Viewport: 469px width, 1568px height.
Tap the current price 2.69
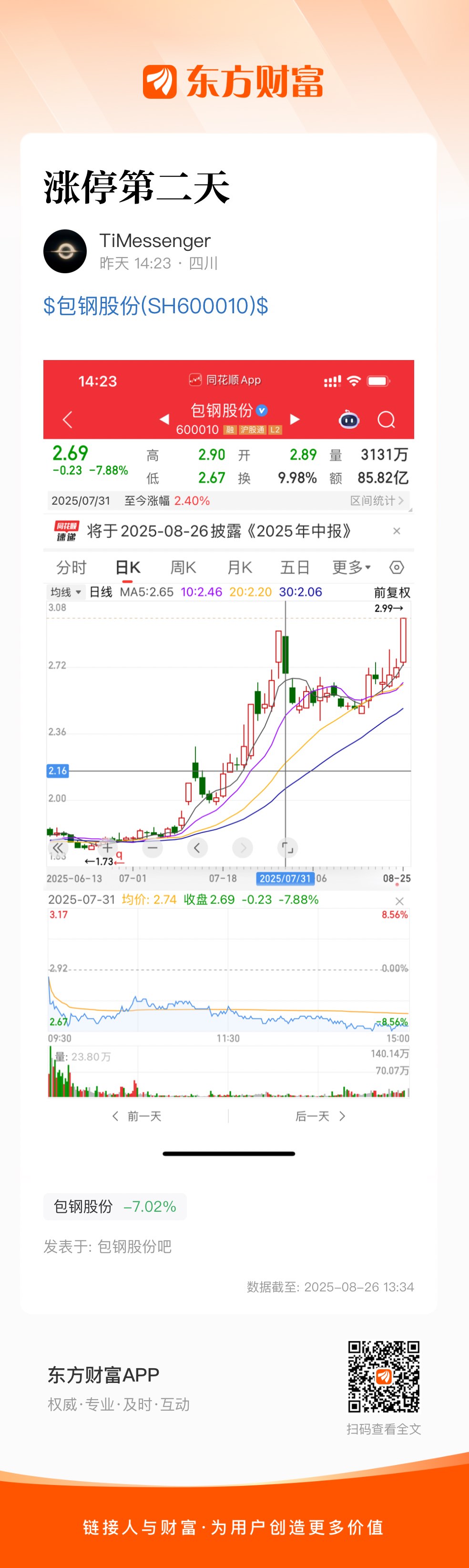pos(70,453)
